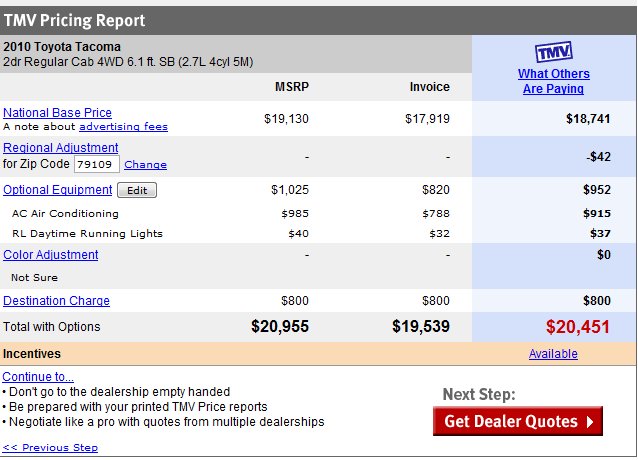Select the $952 optional equipment TMV value

[x=597, y=190]
